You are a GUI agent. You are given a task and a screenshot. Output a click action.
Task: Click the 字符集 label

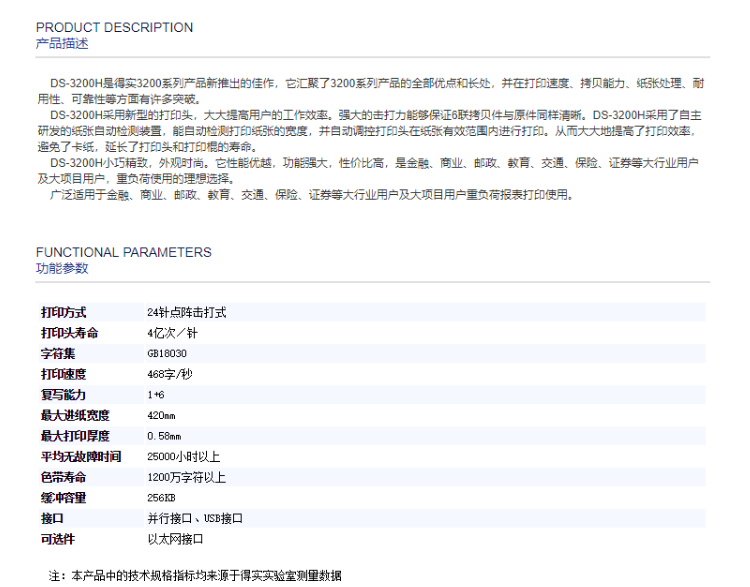click(x=58, y=354)
